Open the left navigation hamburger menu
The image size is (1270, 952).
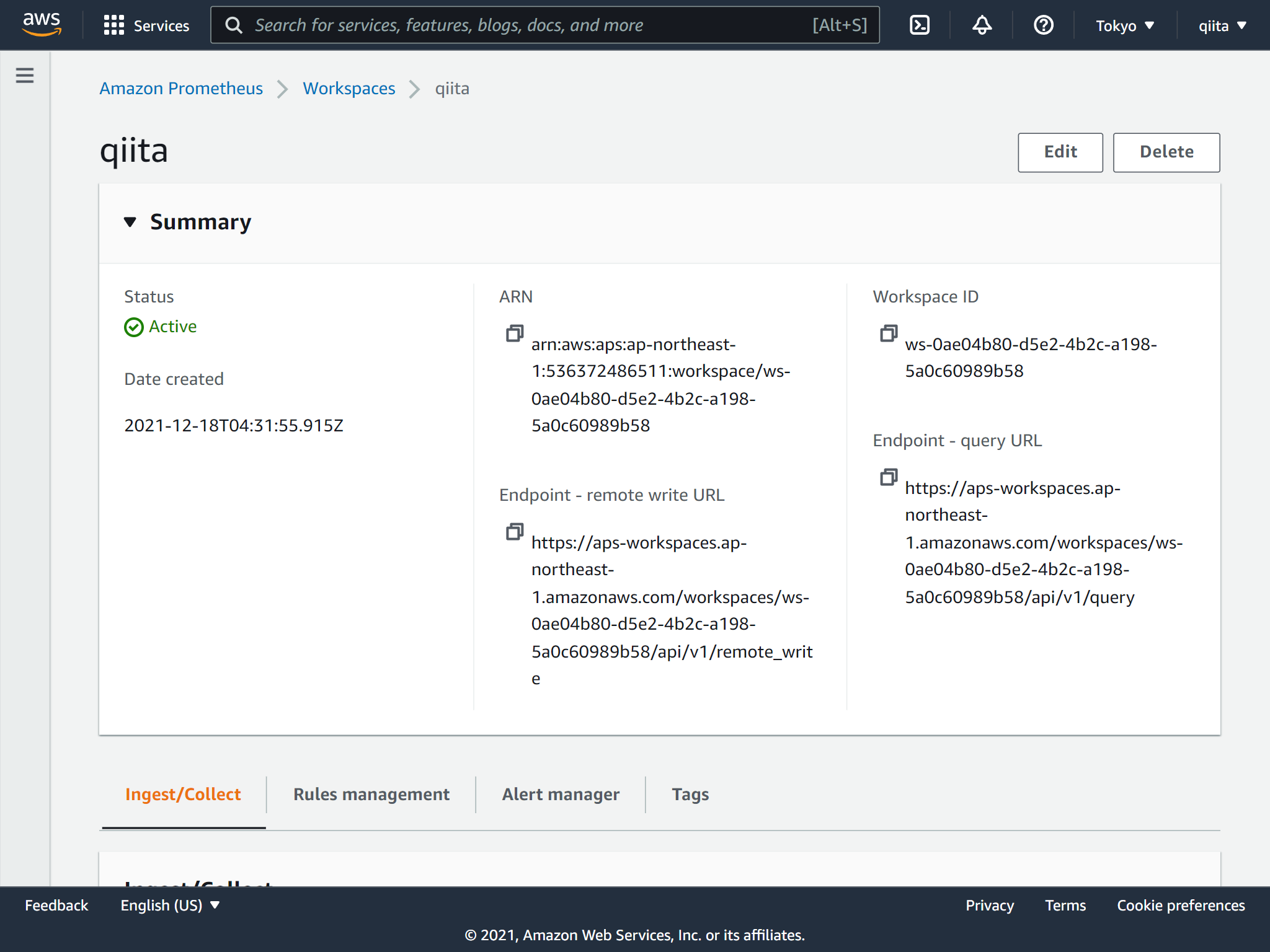[x=24, y=75]
